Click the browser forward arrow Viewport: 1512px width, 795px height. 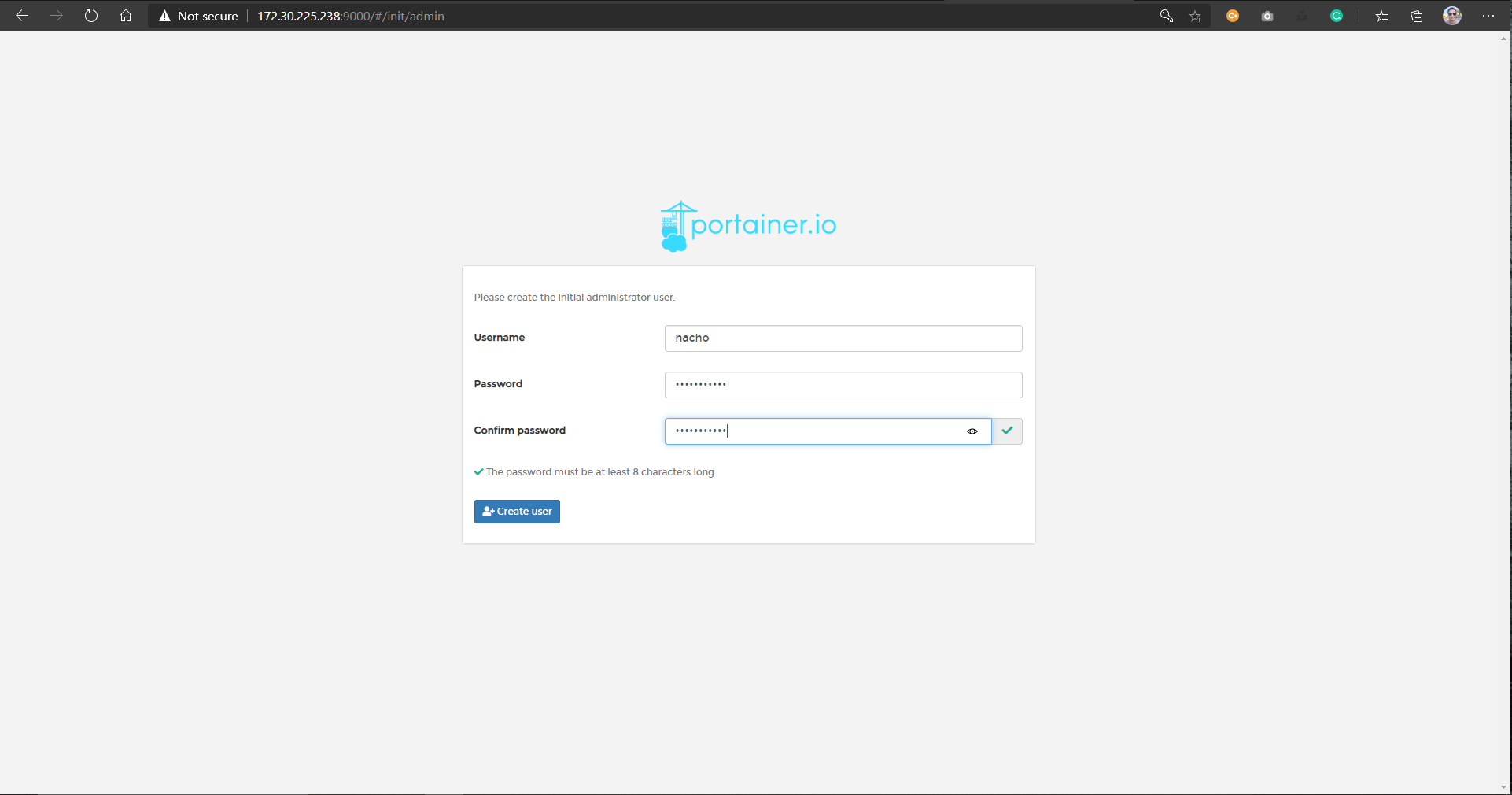(57, 16)
